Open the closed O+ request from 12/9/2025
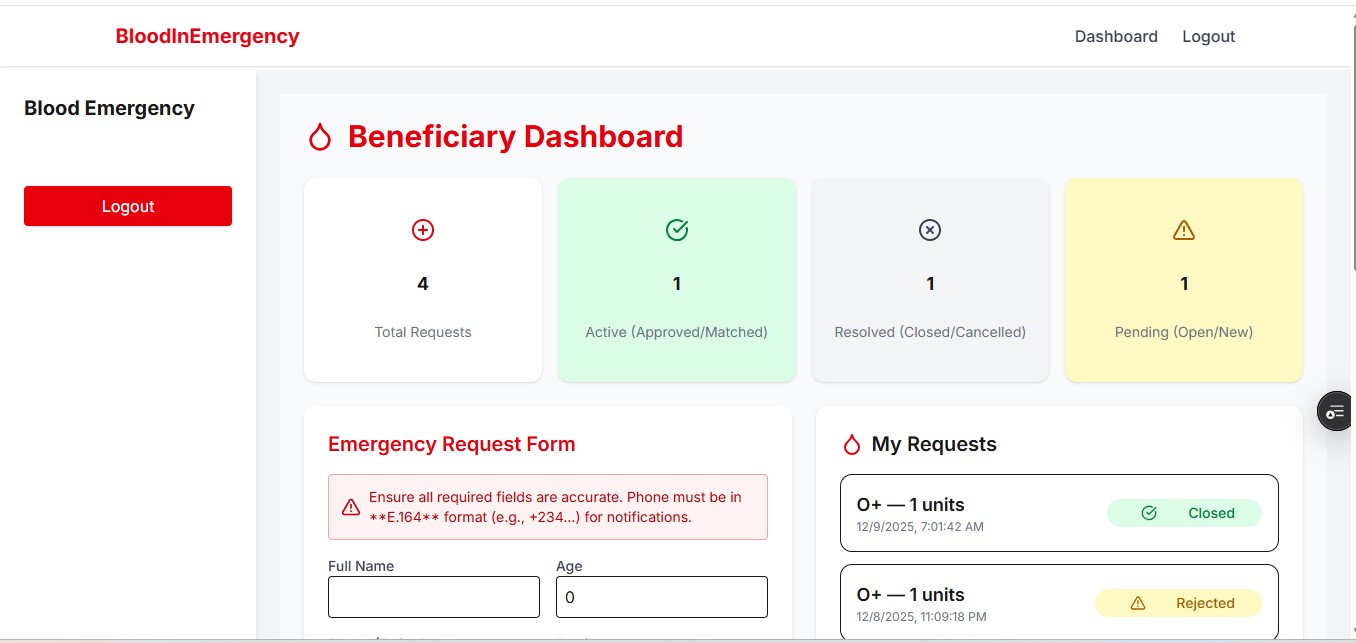Screen dimensions: 1356x643 click(960, 513)
